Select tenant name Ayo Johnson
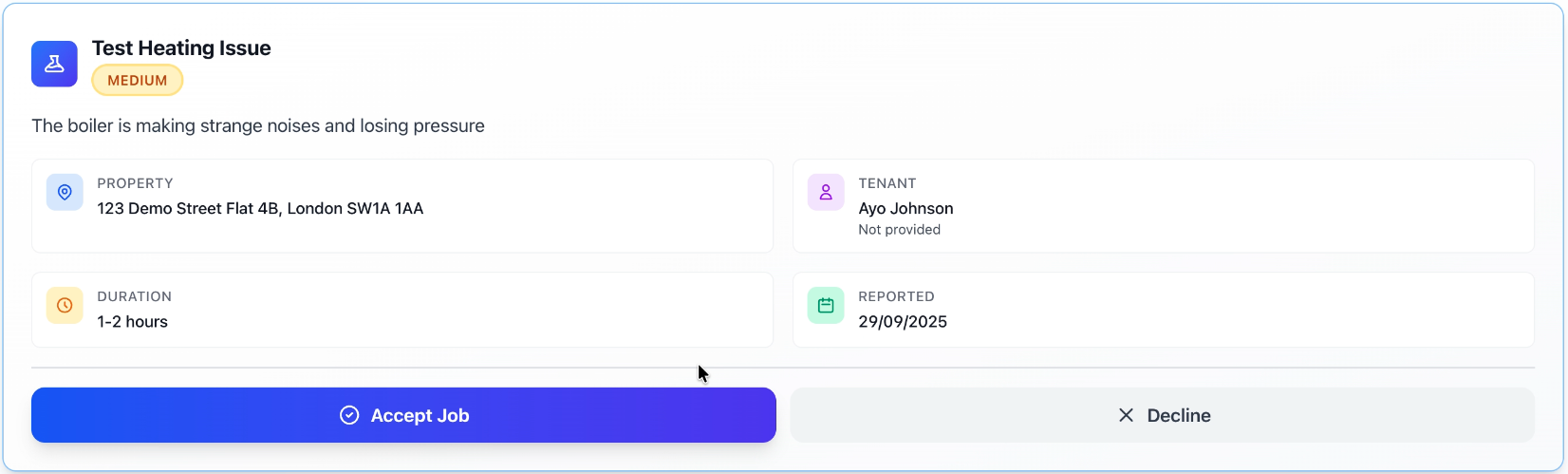 905,209
